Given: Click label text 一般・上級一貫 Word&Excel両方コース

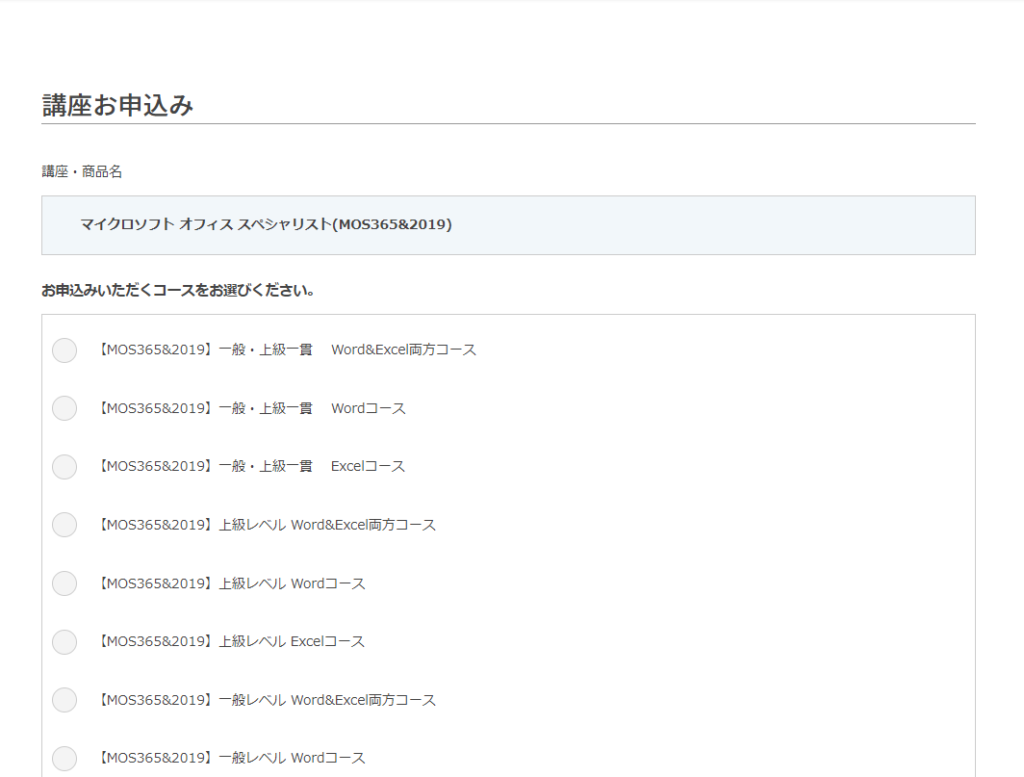Looking at the screenshot, I should pos(287,350).
